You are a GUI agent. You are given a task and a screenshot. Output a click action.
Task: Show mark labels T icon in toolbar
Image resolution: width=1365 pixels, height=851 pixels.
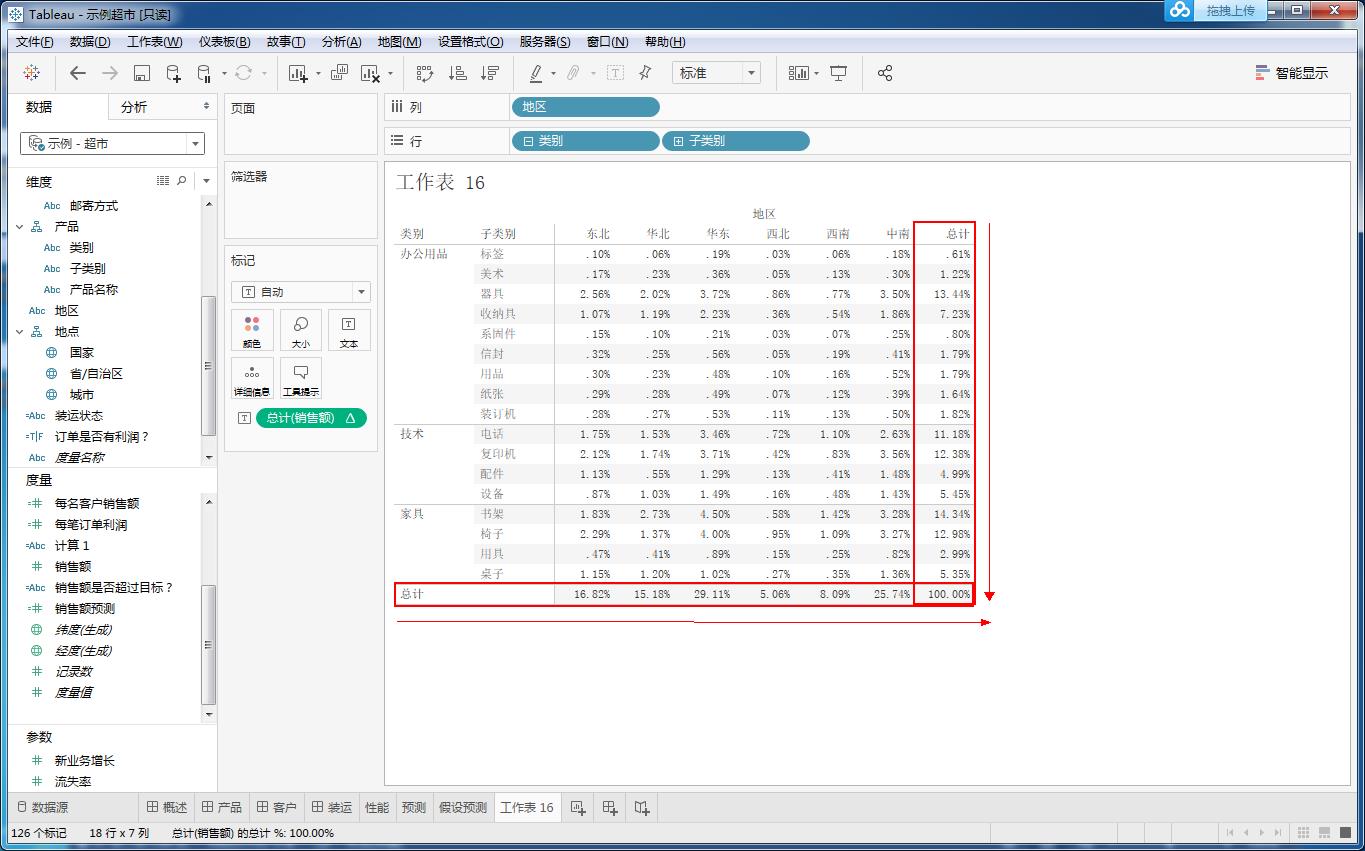click(x=615, y=73)
